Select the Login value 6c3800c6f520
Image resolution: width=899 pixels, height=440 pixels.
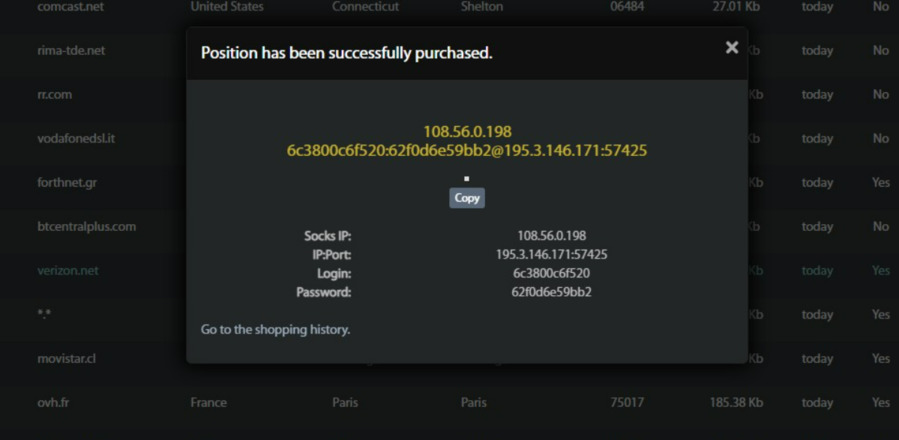pyautogui.click(x=551, y=273)
